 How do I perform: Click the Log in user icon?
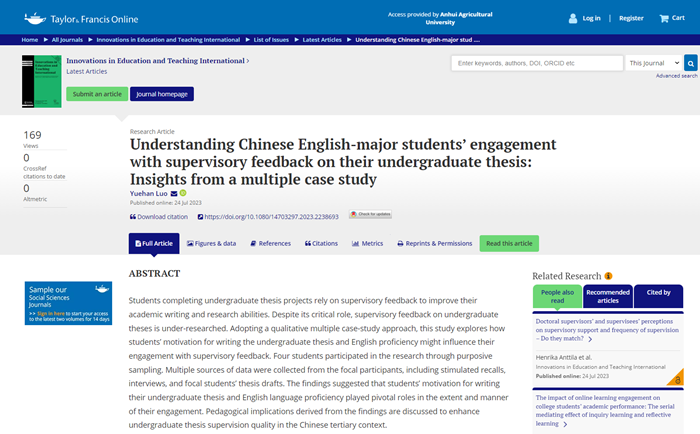[x=574, y=18]
